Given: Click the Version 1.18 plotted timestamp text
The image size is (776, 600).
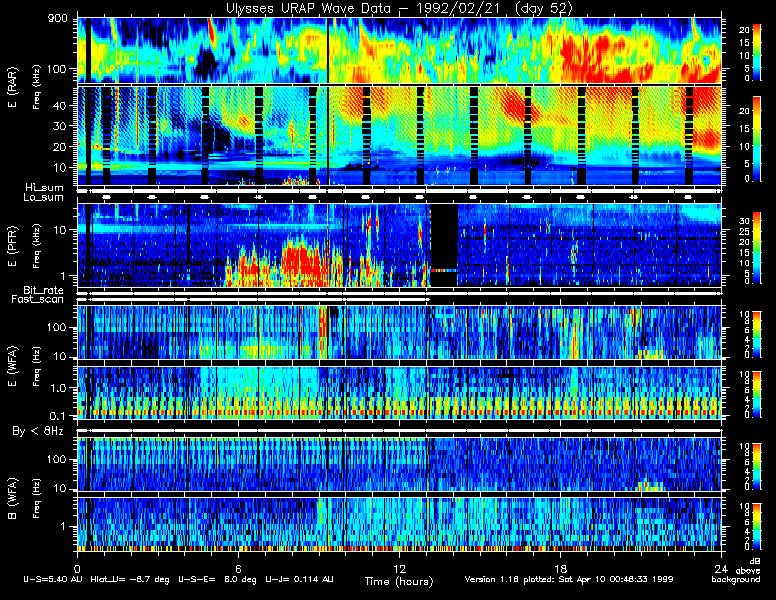Looking at the screenshot, I should [569, 579].
